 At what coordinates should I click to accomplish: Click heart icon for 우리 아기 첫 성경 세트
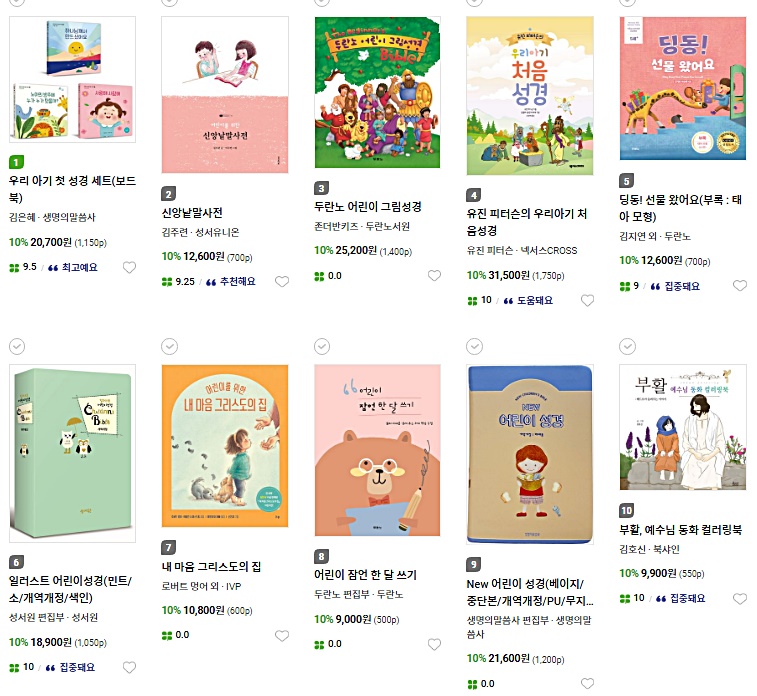click(129, 267)
